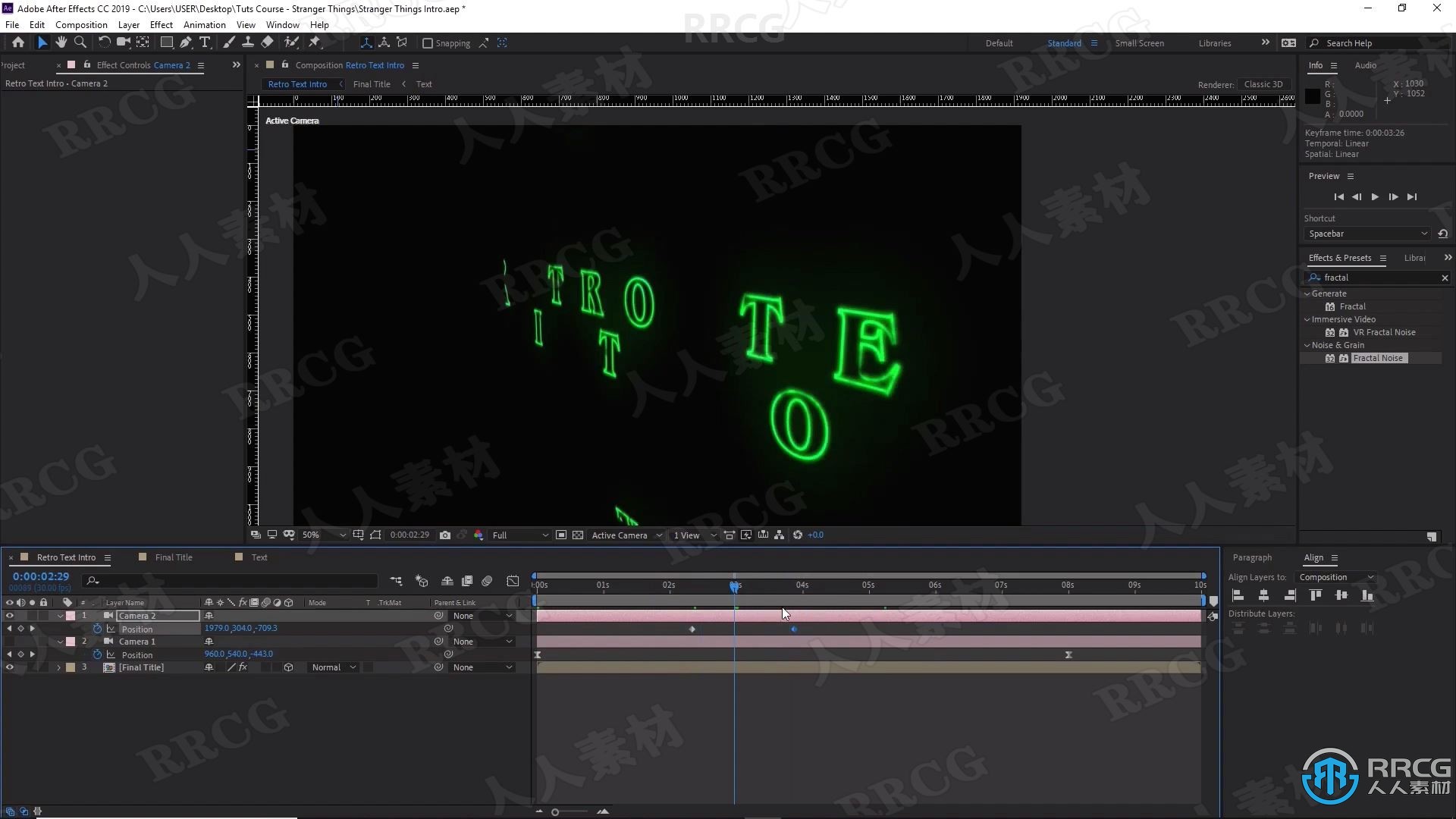Click the Final Title composition tab
This screenshot has width=1456, height=819.
[x=370, y=84]
